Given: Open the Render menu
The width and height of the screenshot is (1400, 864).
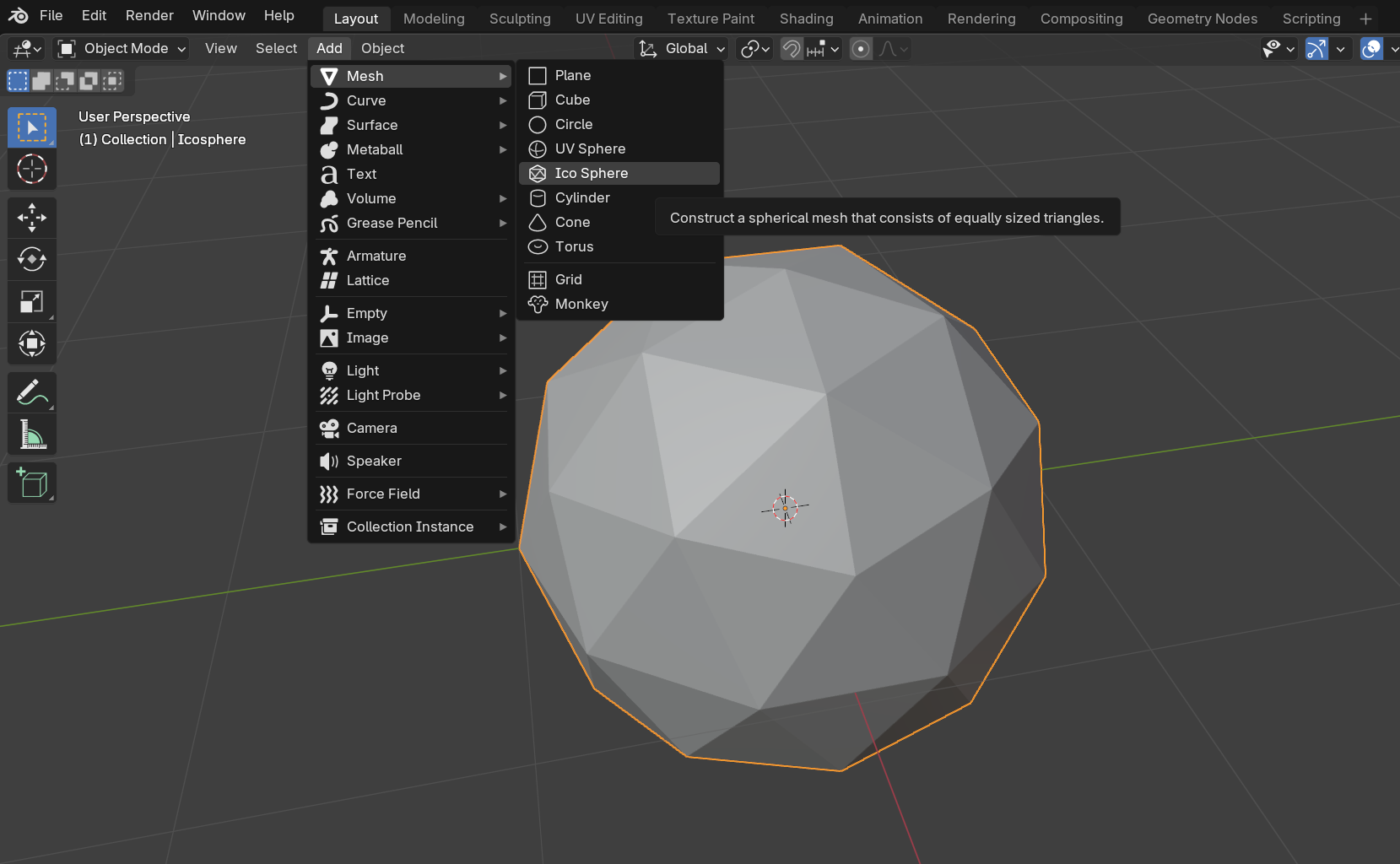Looking at the screenshot, I should click(x=149, y=16).
